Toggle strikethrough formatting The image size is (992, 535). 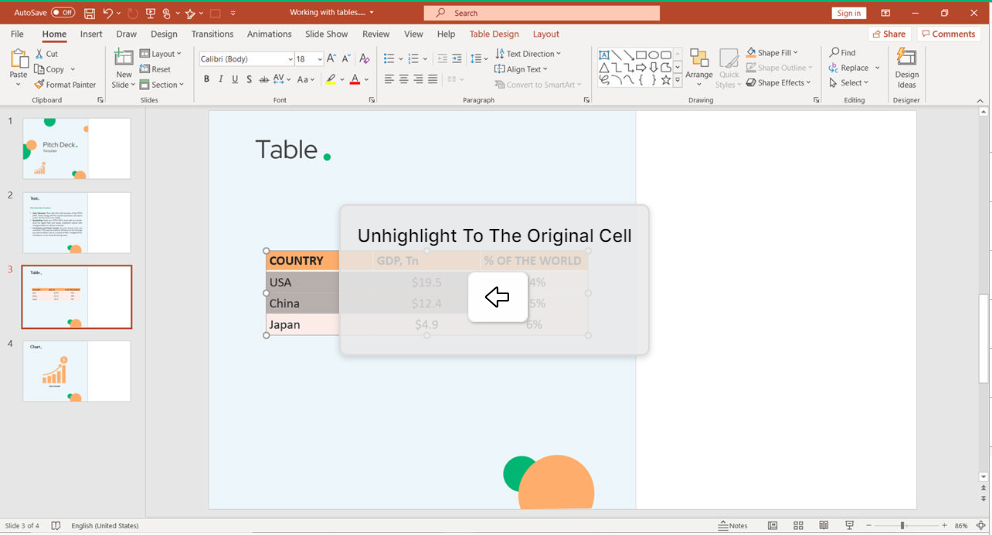coord(263,79)
